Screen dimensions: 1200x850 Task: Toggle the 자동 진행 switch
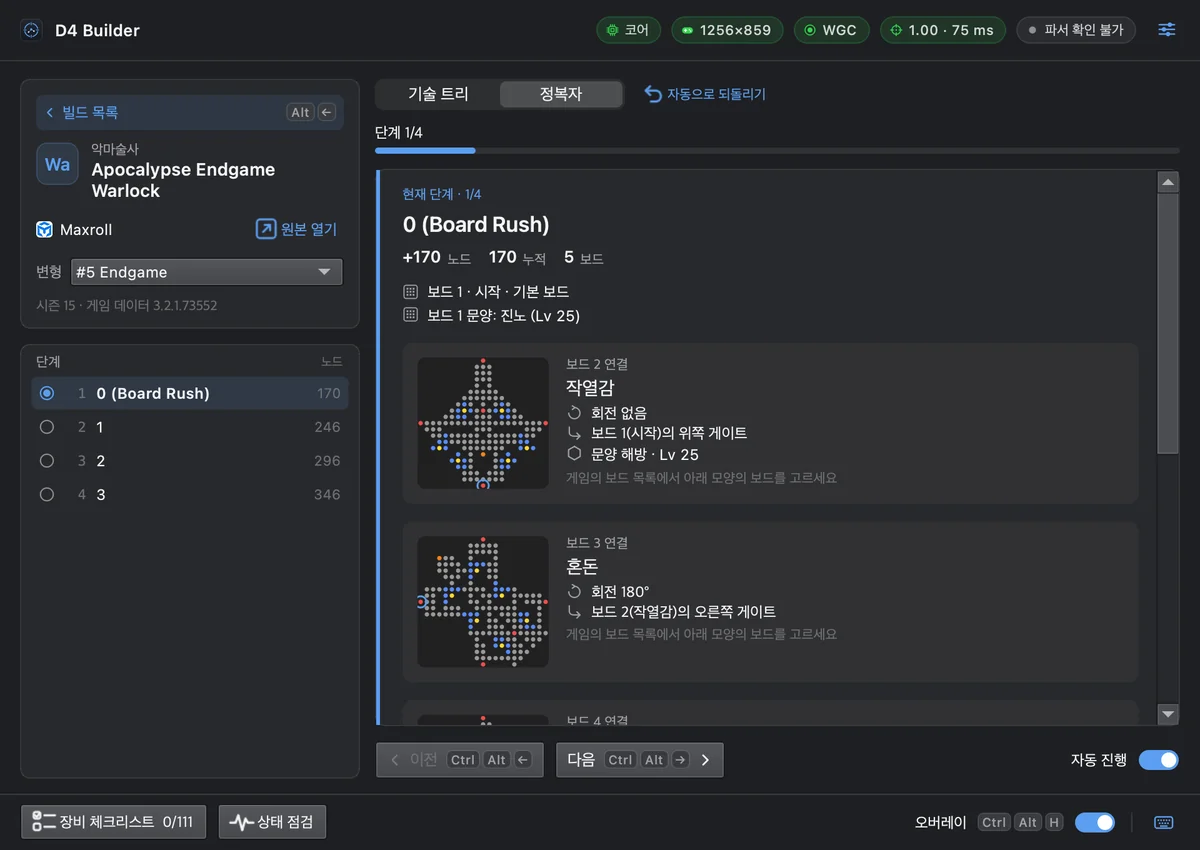click(x=1158, y=759)
